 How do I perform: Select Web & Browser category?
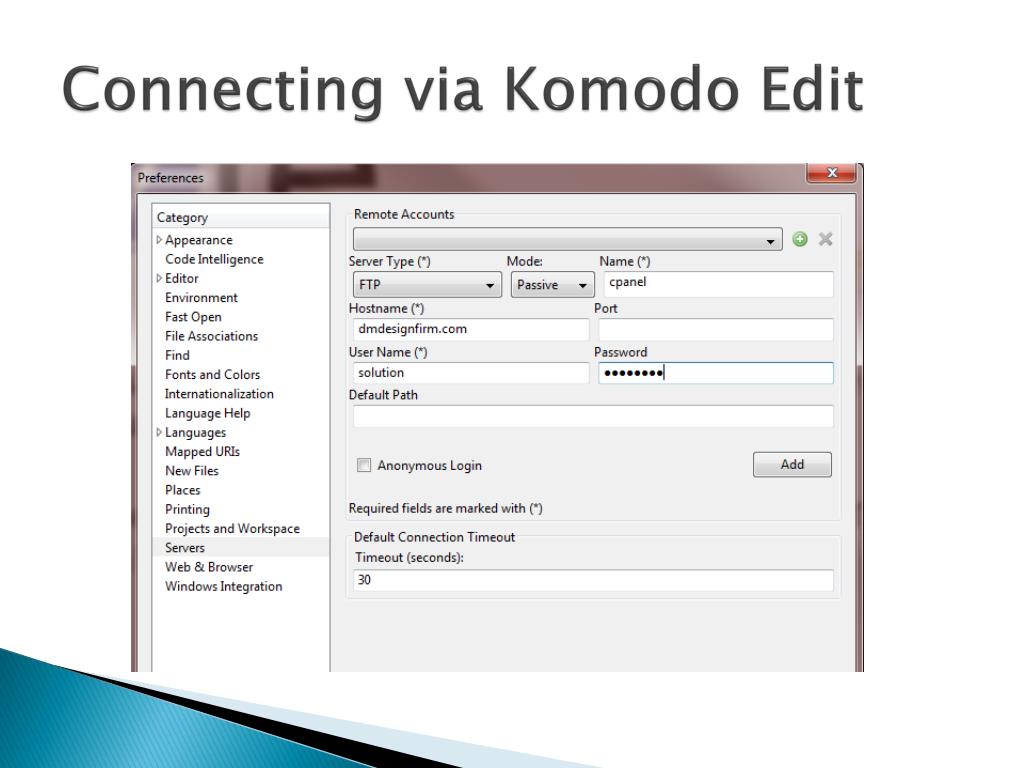pos(209,568)
